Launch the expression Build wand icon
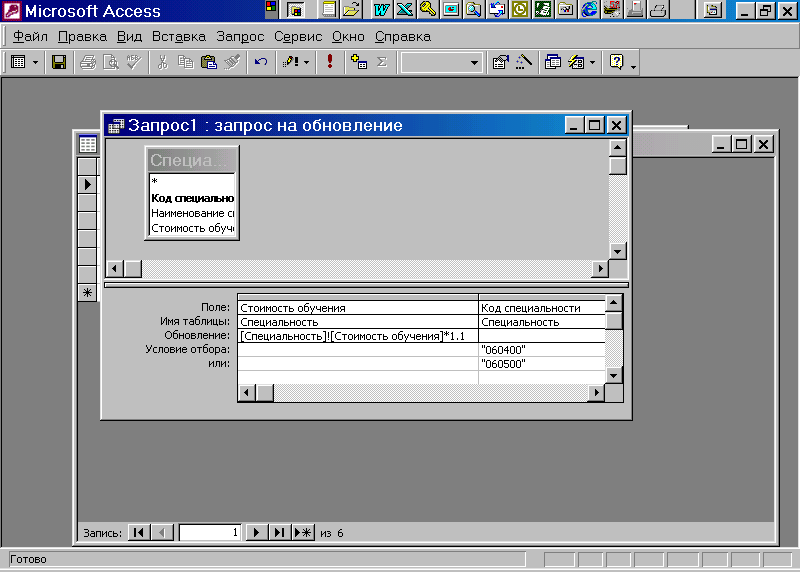 click(x=523, y=62)
